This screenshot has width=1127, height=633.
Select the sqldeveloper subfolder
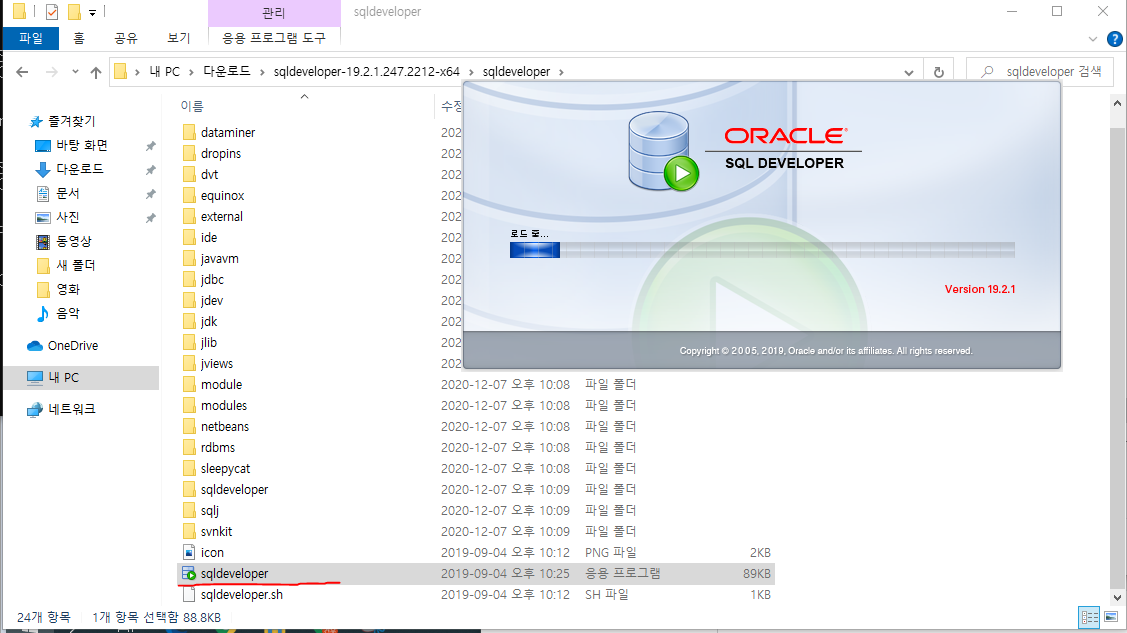234,489
